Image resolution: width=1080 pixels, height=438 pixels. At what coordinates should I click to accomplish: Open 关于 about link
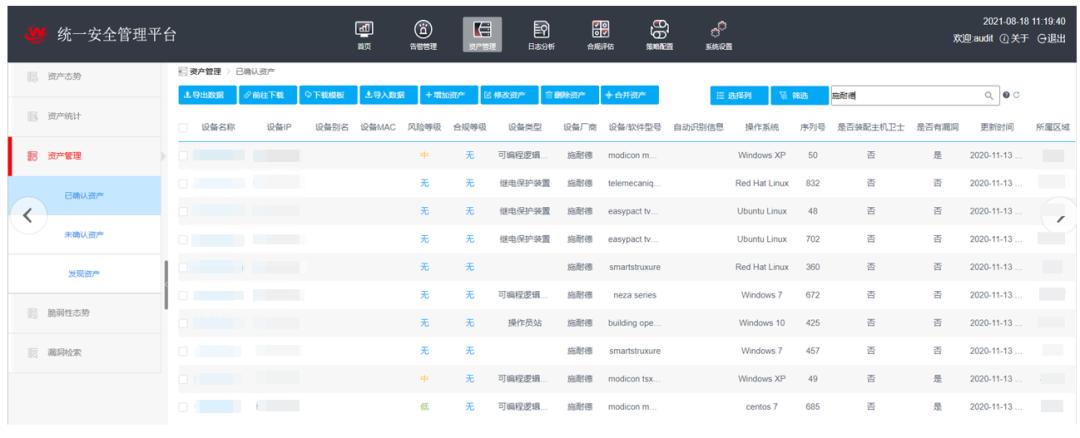point(1014,39)
